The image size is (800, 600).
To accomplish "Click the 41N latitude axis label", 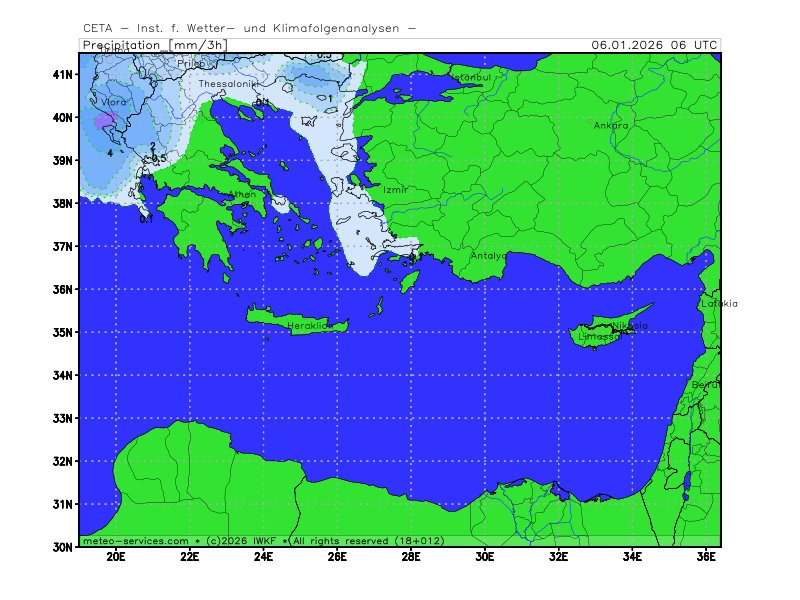I will pos(63,75).
